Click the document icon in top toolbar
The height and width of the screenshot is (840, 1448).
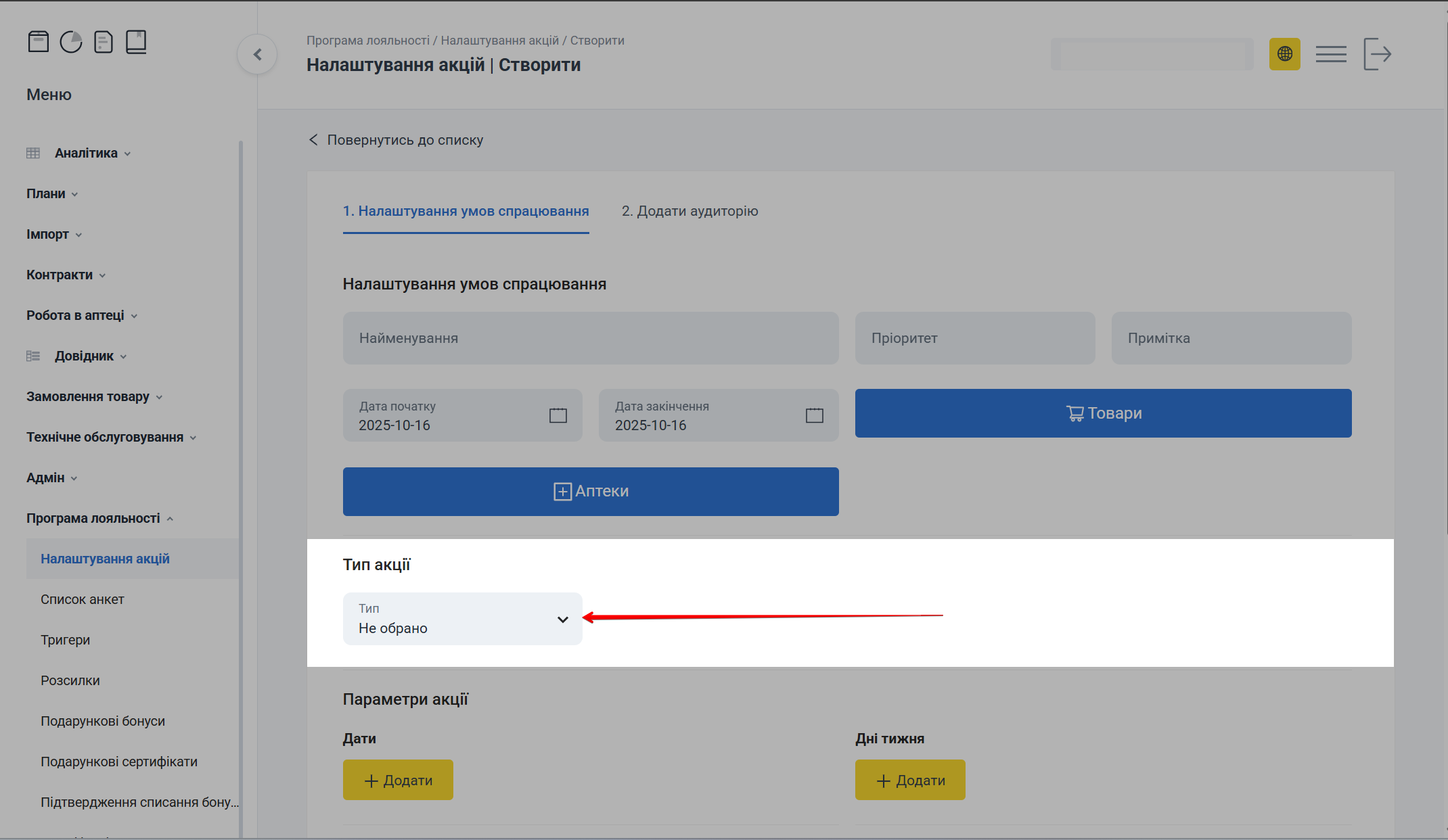pos(104,41)
